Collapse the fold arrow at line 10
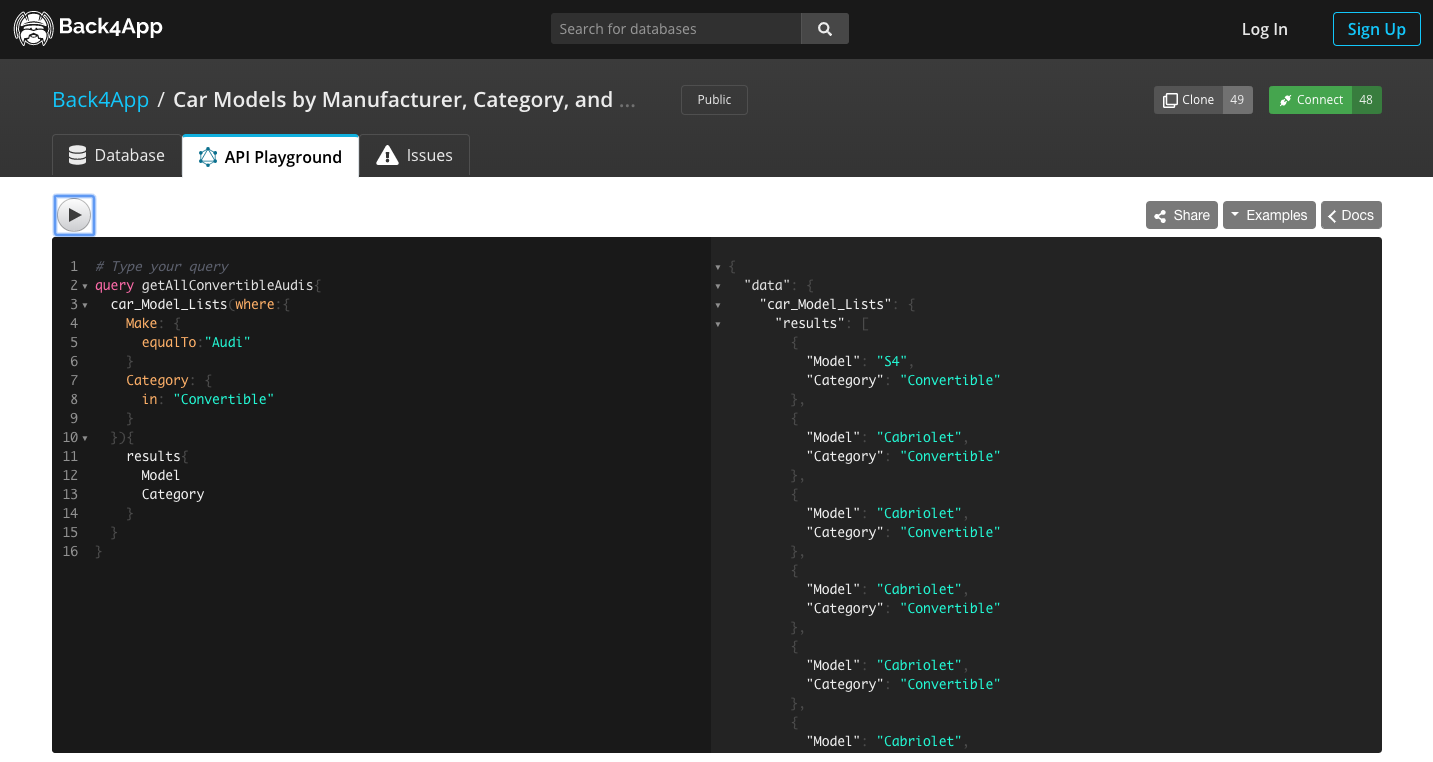Viewport: 1433px width, 762px height. click(x=85, y=438)
